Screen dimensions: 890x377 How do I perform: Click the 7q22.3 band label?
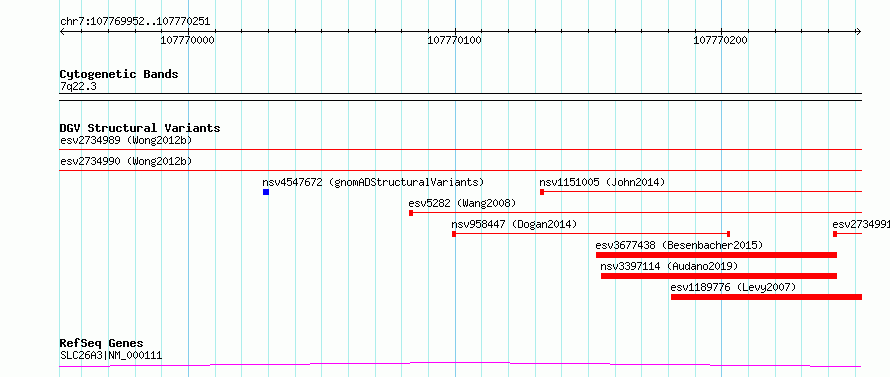click(77, 86)
